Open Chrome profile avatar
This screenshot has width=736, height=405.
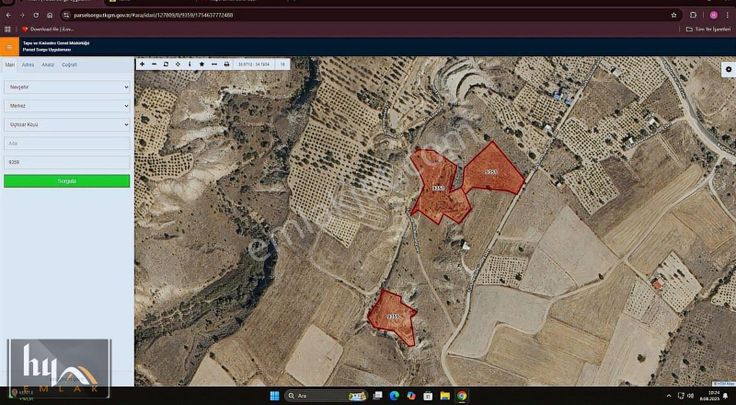coord(713,15)
